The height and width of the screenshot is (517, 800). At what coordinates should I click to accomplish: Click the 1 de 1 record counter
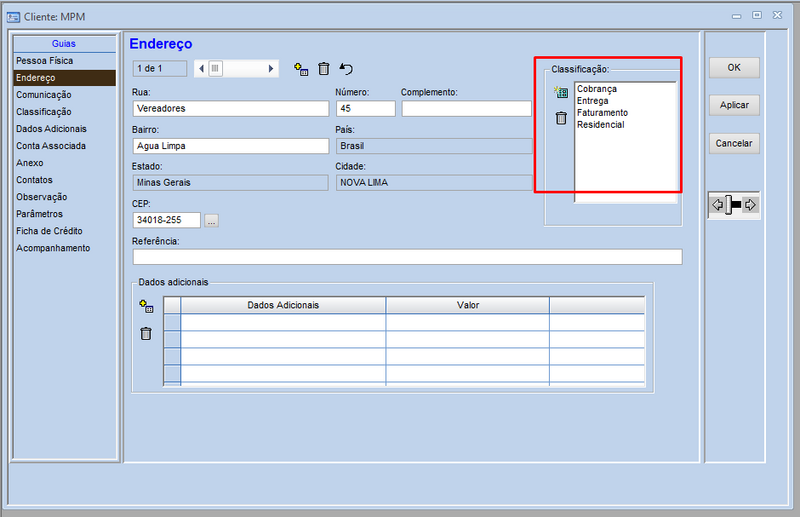[x=160, y=68]
